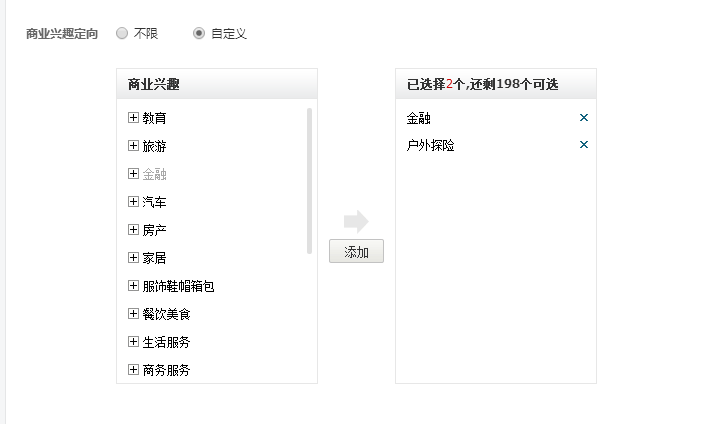Select the 不限 radio option
Screen dimensions: 714x424
tap(122, 33)
